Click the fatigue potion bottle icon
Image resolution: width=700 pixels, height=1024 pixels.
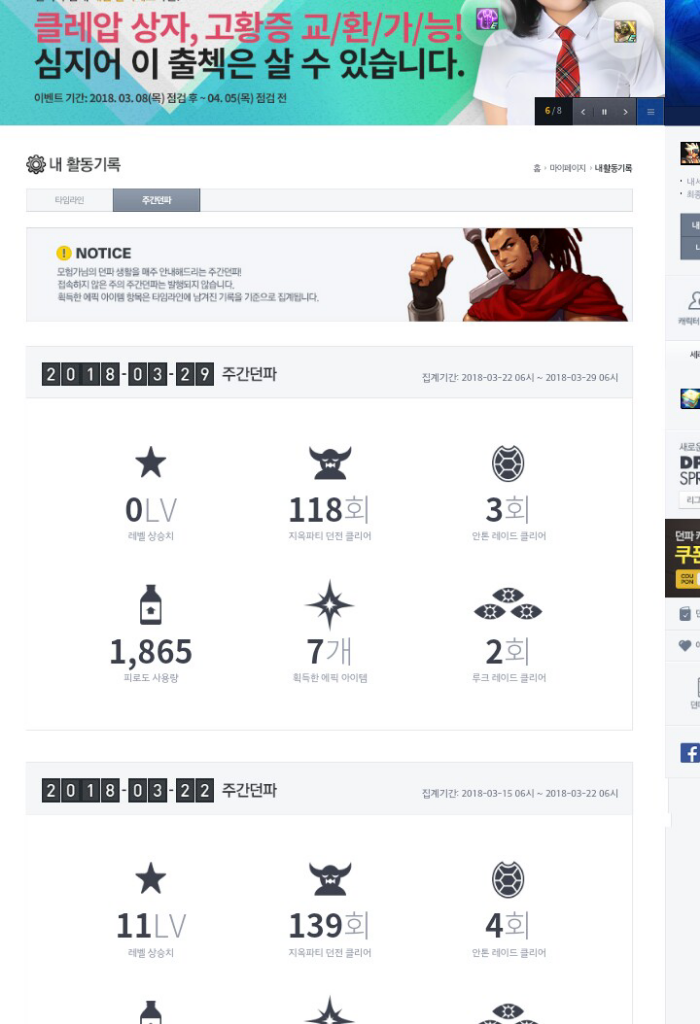click(x=151, y=604)
